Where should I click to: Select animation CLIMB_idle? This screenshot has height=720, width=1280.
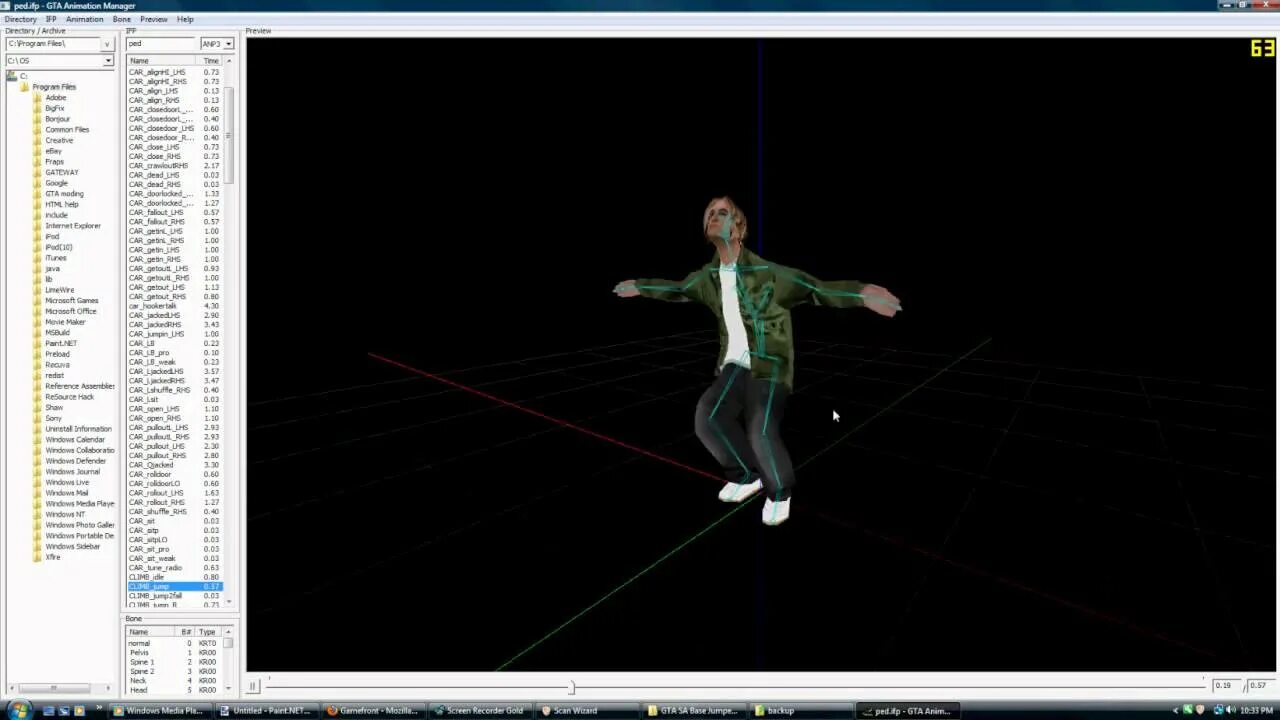tap(175, 577)
